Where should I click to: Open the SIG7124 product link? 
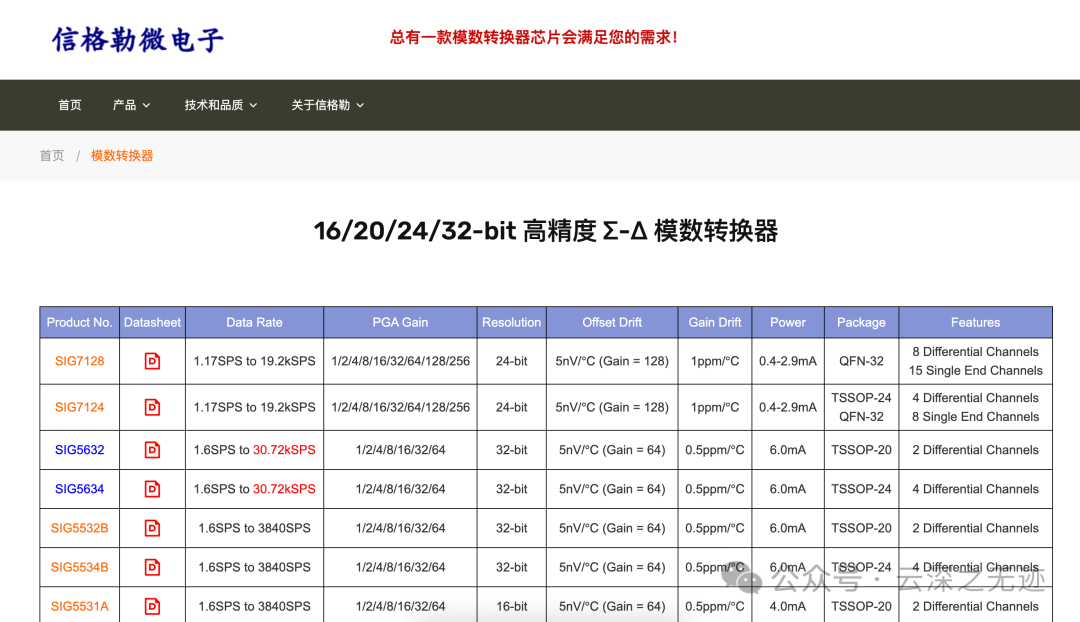80,407
